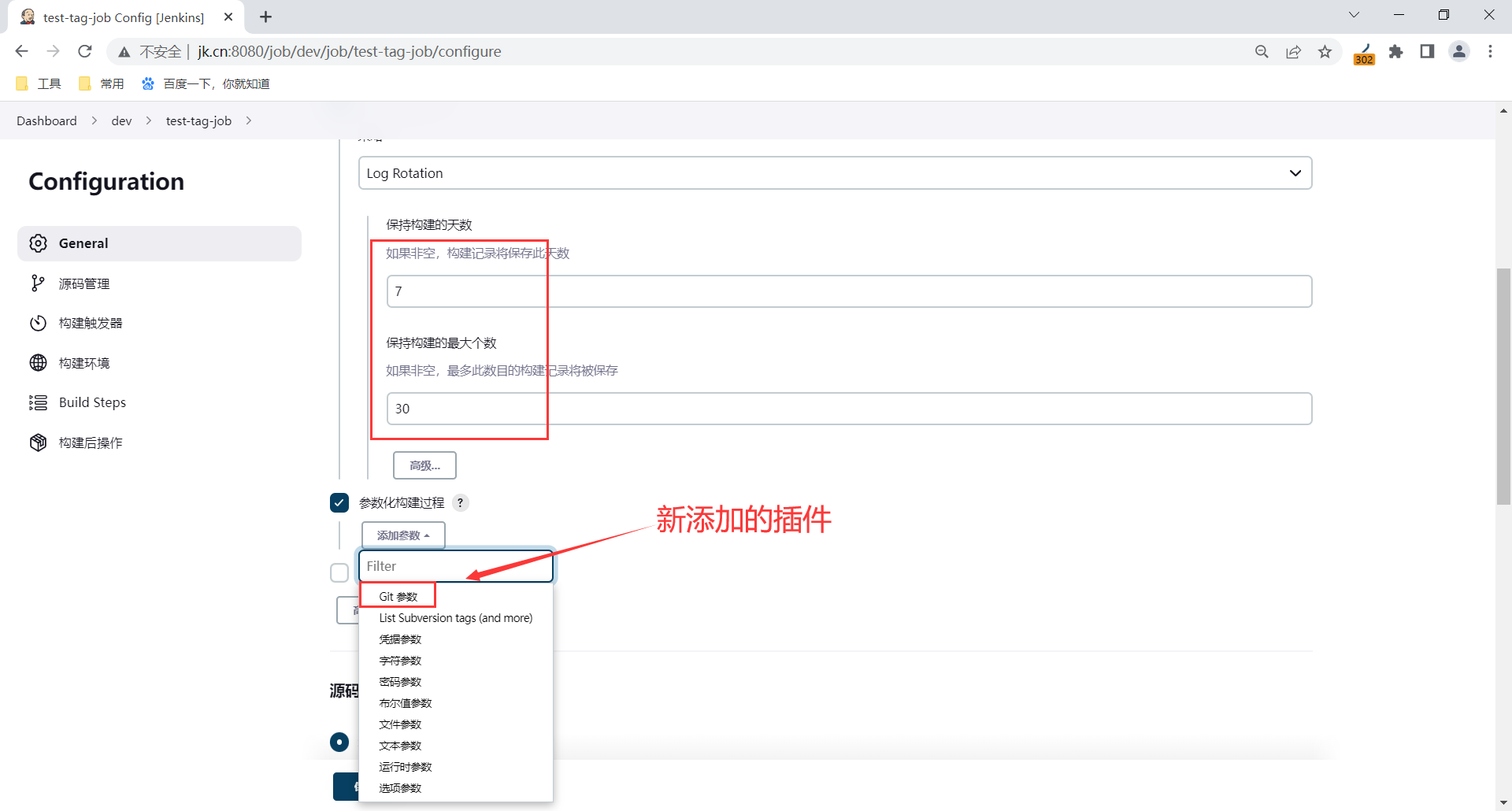Open the 工具 bookmarks folder

pyautogui.click(x=39, y=83)
